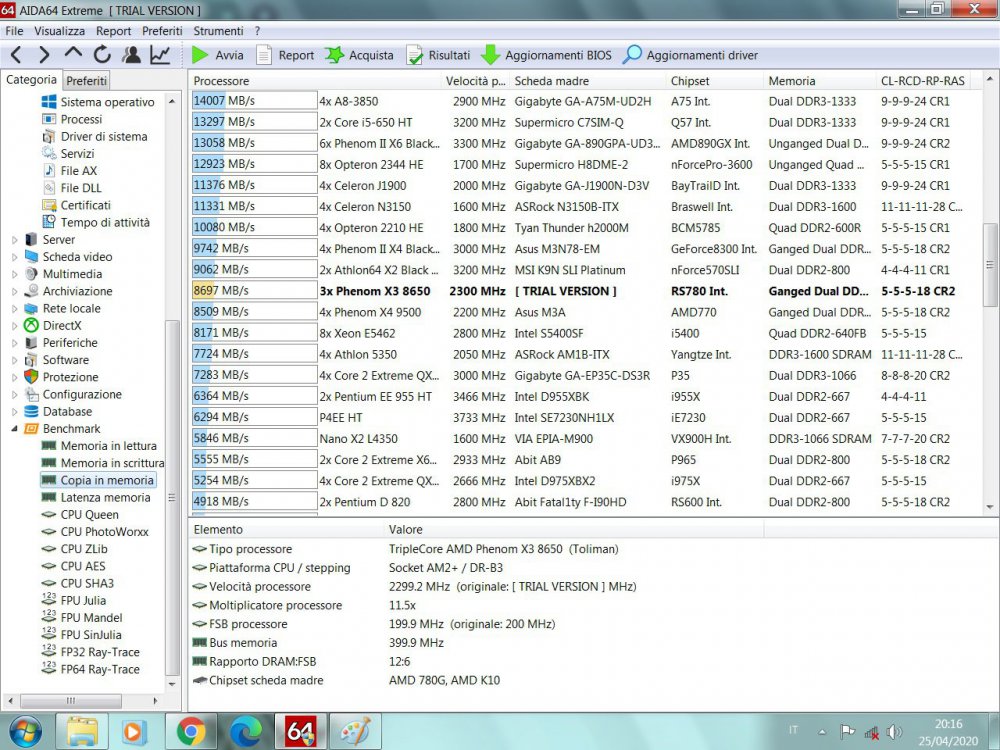
Task: Expand the Scheda video tree node
Action: click(x=15, y=257)
